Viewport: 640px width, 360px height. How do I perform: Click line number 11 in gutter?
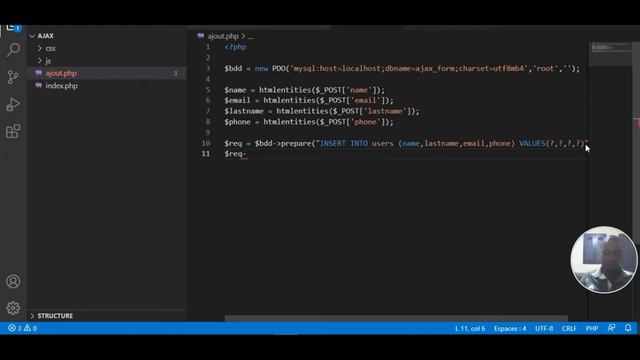point(206,154)
